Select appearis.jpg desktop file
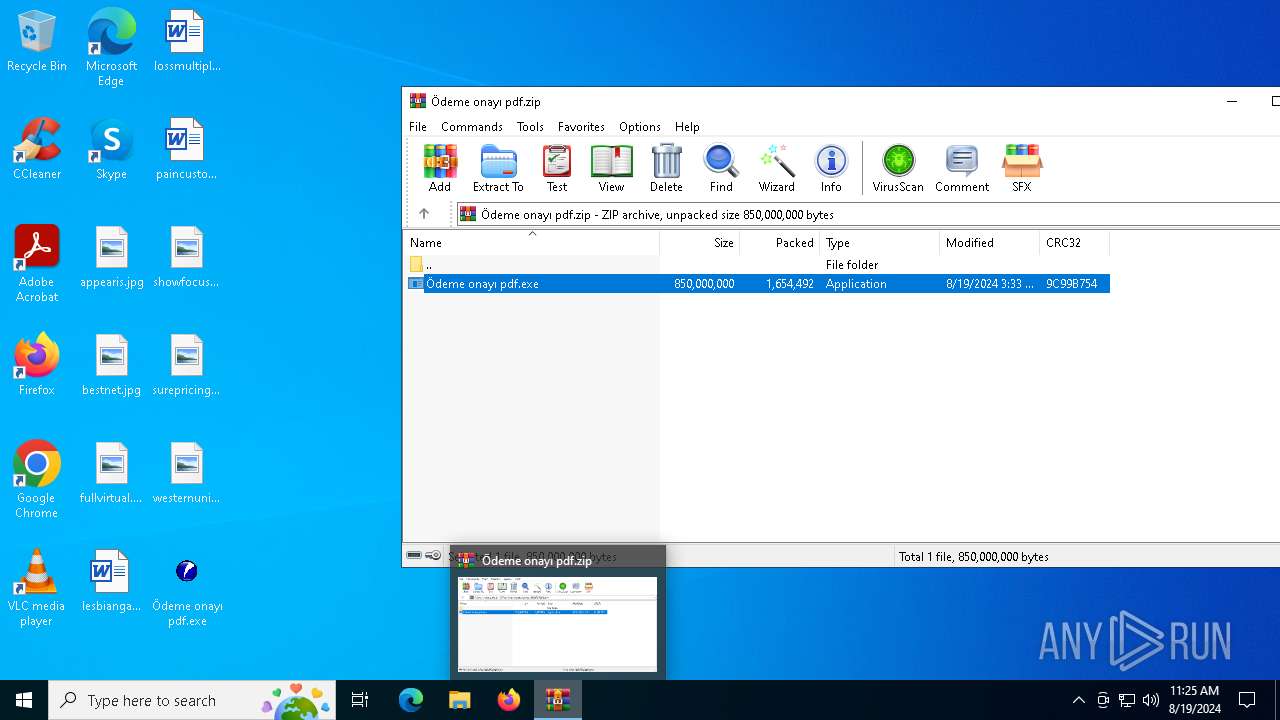The image size is (1280, 720). (111, 258)
